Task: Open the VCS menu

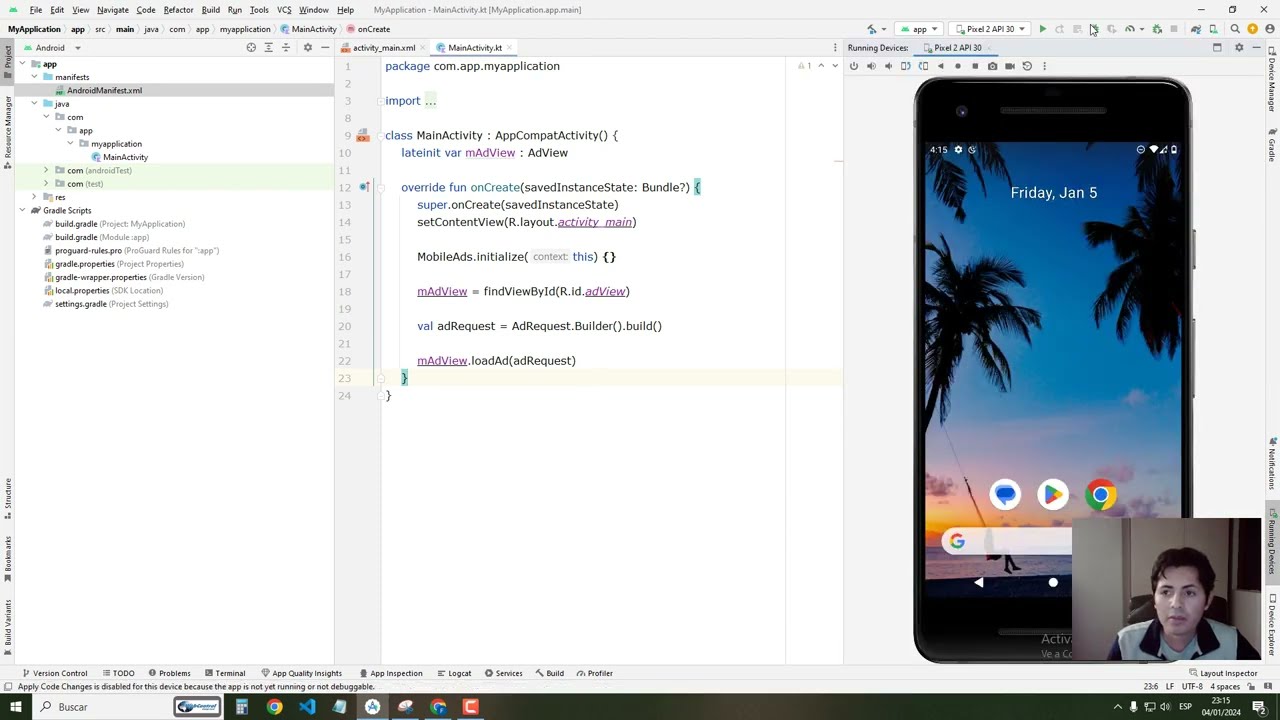Action: pyautogui.click(x=284, y=10)
